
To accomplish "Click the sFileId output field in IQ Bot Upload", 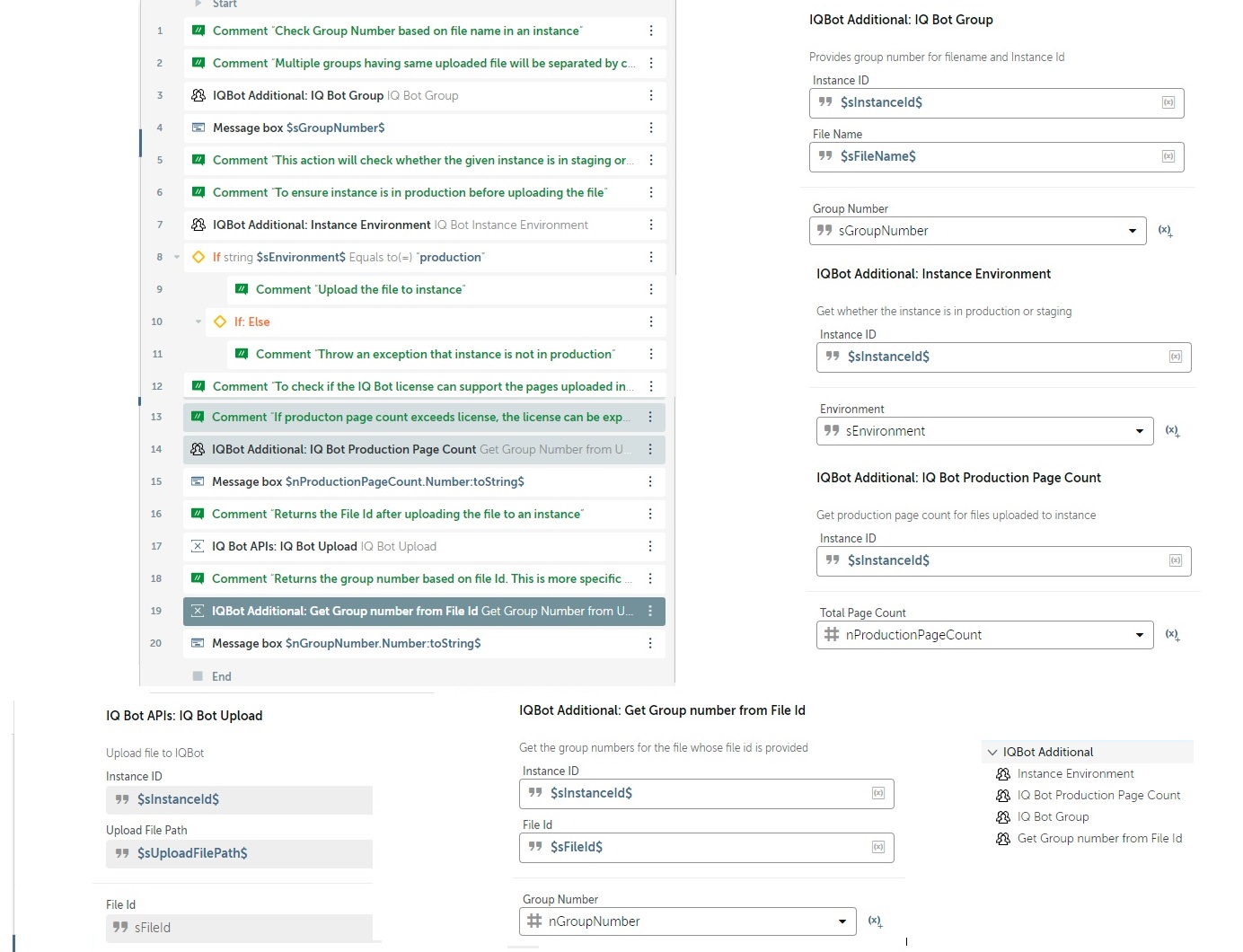I will coord(239,928).
